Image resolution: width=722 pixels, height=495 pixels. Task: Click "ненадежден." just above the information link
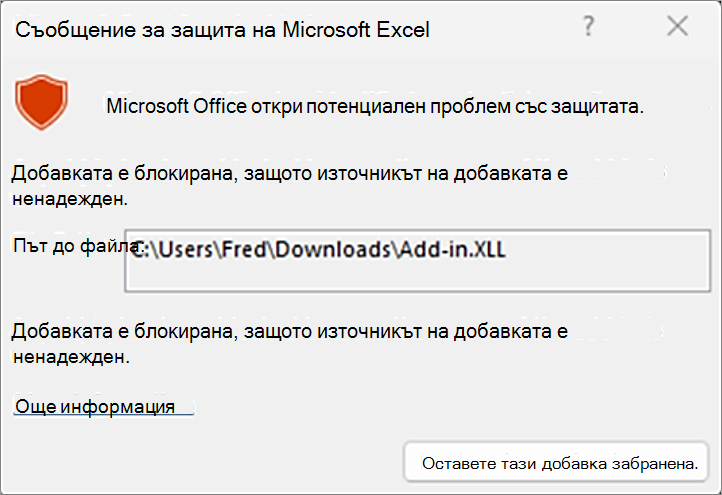tap(71, 356)
